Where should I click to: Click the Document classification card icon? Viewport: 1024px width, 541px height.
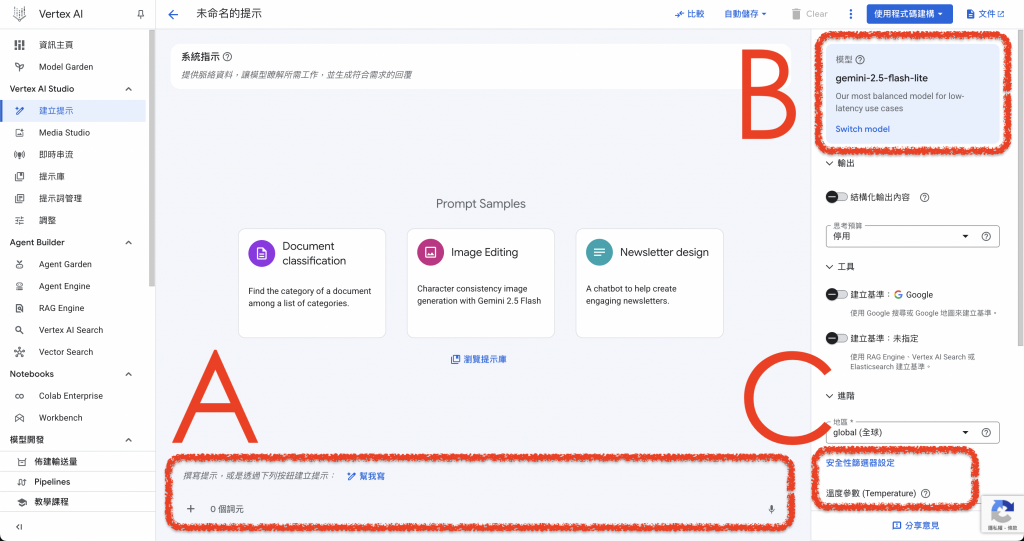tap(262, 253)
